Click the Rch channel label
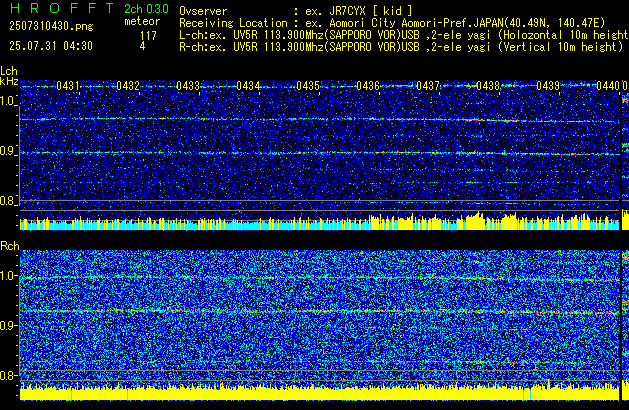Image resolution: width=629 pixels, height=410 pixels. (10, 246)
